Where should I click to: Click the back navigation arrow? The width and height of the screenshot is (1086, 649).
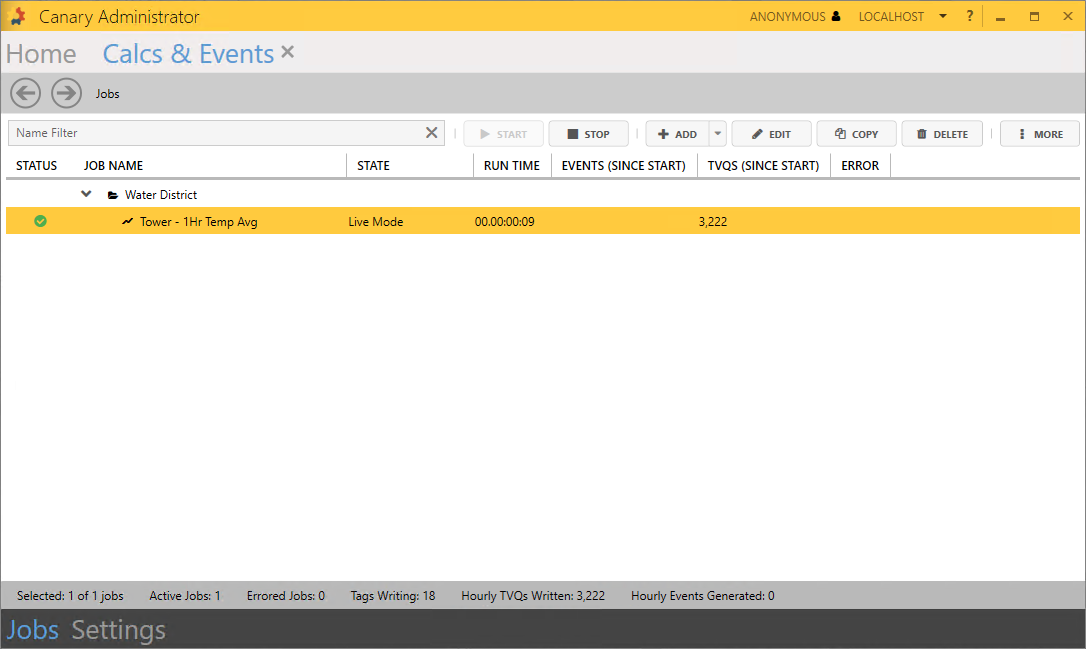coord(26,93)
